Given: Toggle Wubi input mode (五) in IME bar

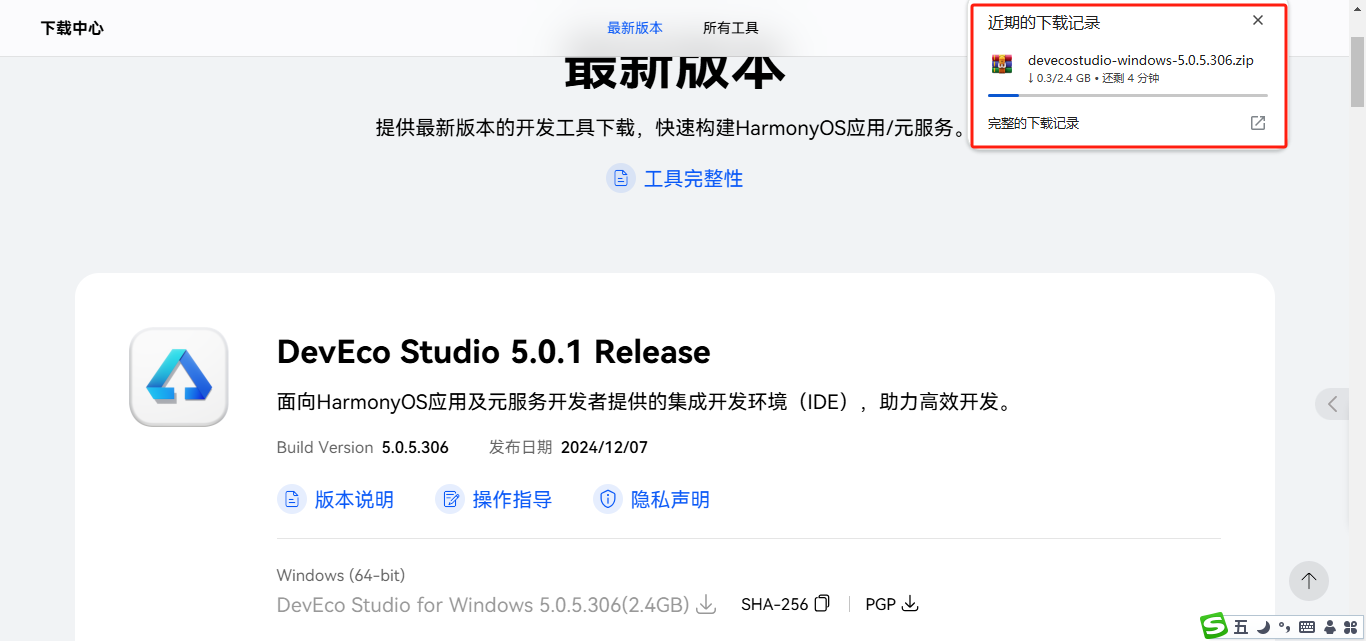Looking at the screenshot, I should pos(1241,627).
